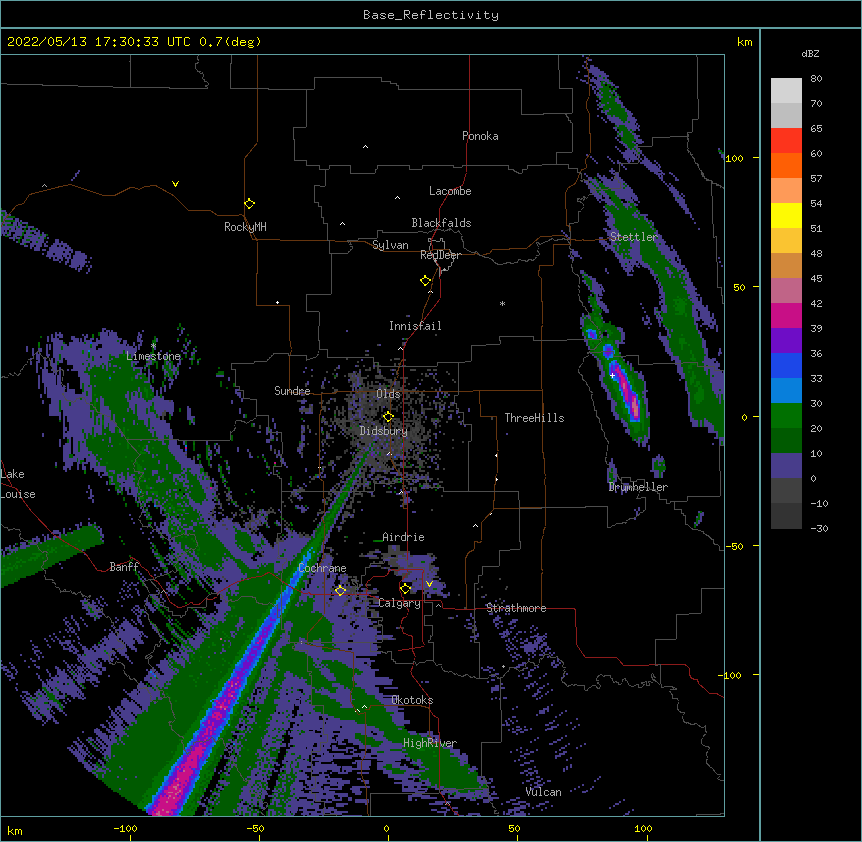Click the Cochrane town label
This screenshot has height=842, width=862.
coord(322,568)
